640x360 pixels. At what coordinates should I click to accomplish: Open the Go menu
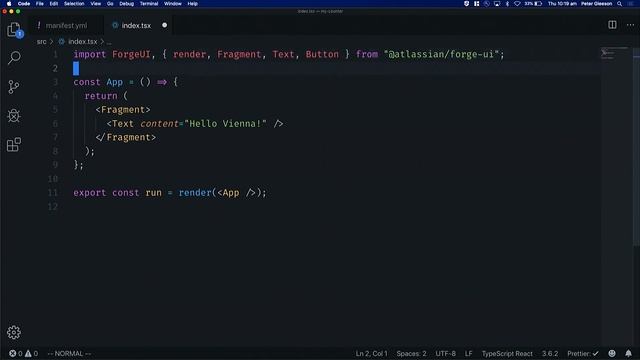[110, 4]
